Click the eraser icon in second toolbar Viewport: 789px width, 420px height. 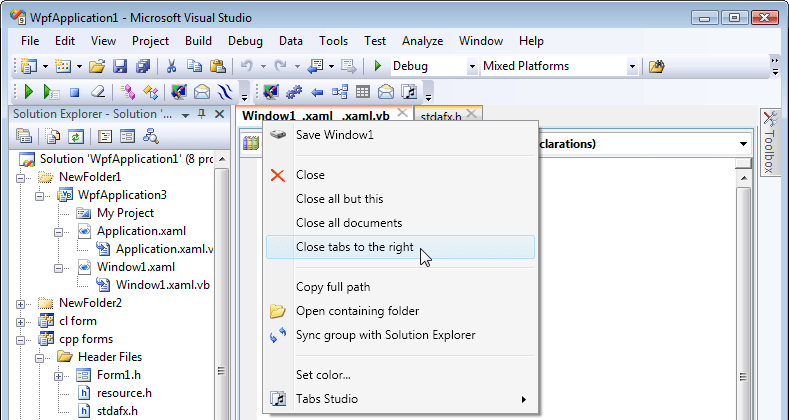(98, 92)
